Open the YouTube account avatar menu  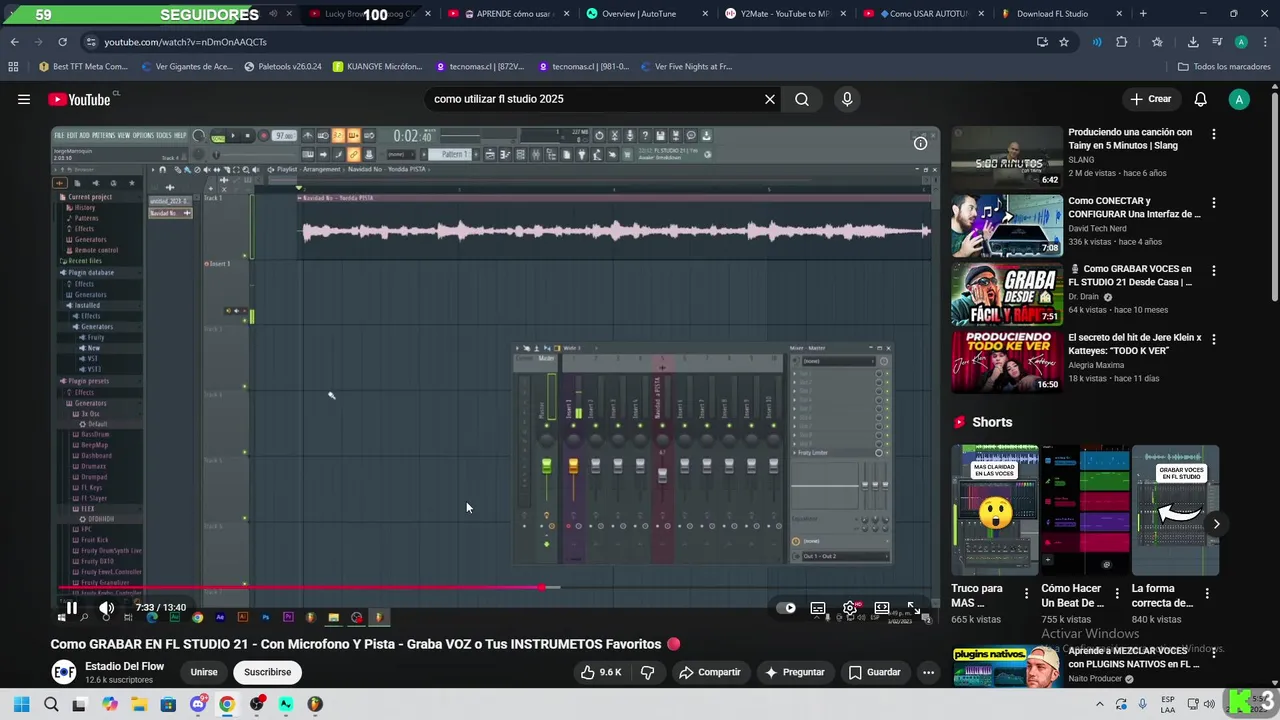(1239, 99)
